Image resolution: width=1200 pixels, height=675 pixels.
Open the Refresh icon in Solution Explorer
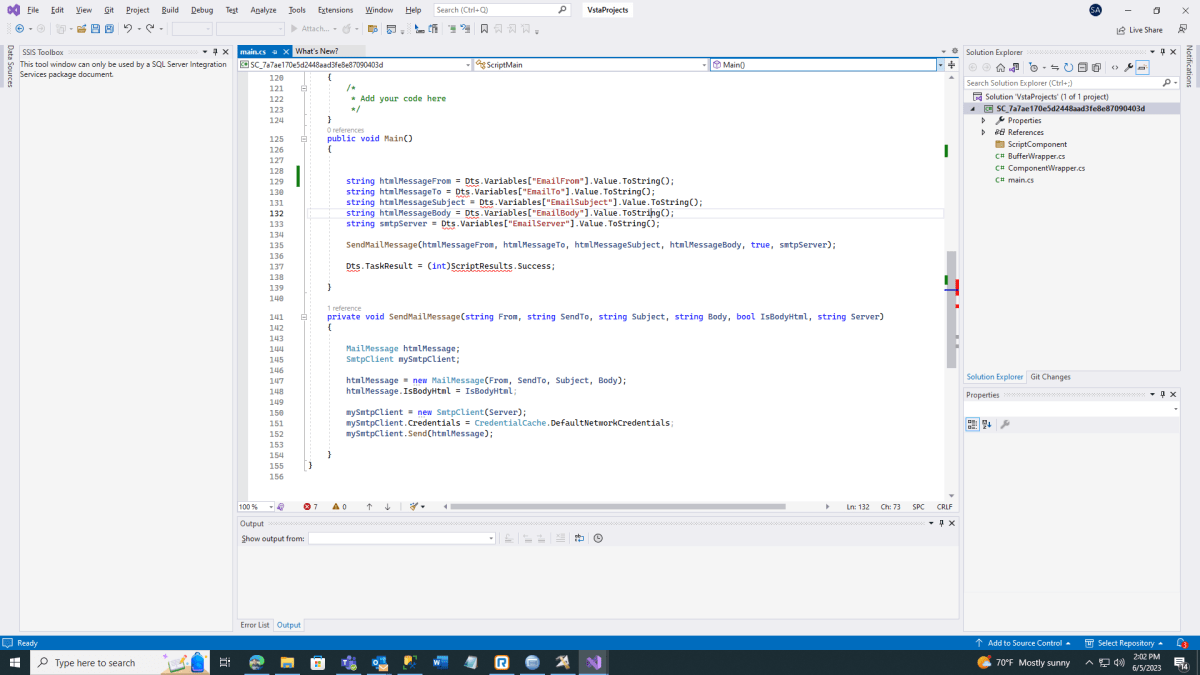pos(1068,67)
